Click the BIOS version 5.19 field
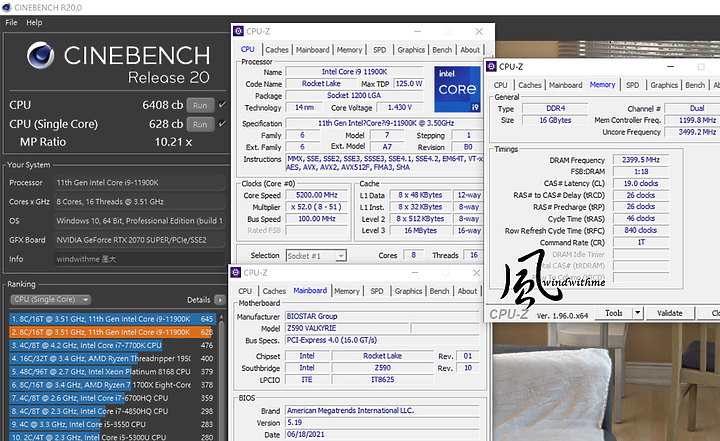The image size is (720, 441). tap(382, 422)
